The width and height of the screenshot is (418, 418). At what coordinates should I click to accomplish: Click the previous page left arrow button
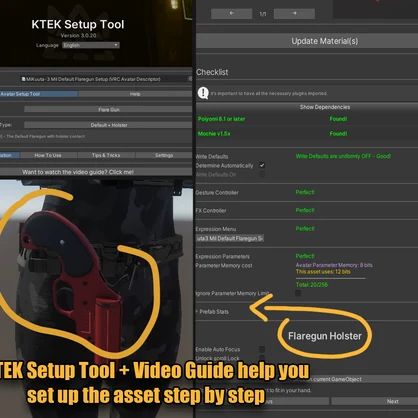coord(231,14)
